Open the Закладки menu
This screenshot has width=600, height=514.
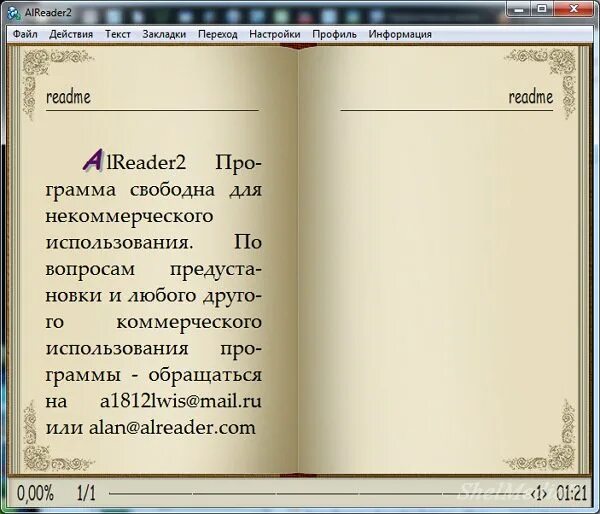pos(164,34)
